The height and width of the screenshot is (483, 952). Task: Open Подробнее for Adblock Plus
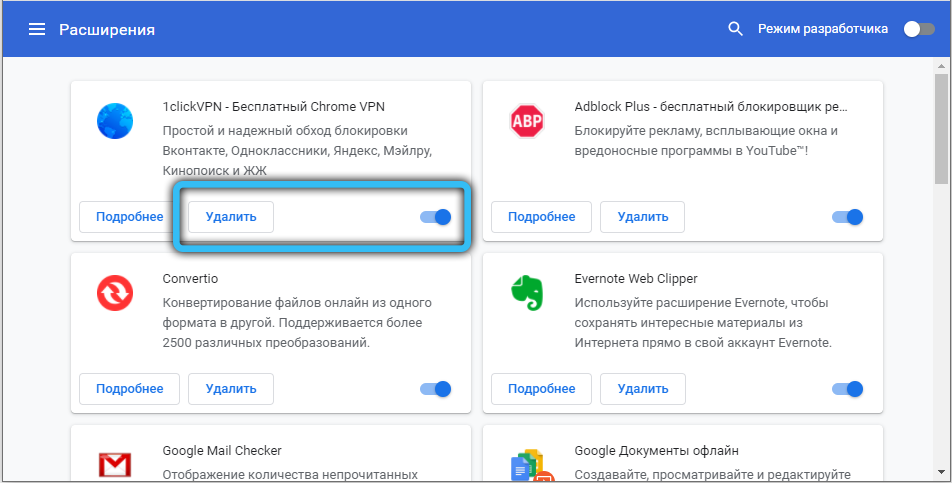click(x=541, y=216)
